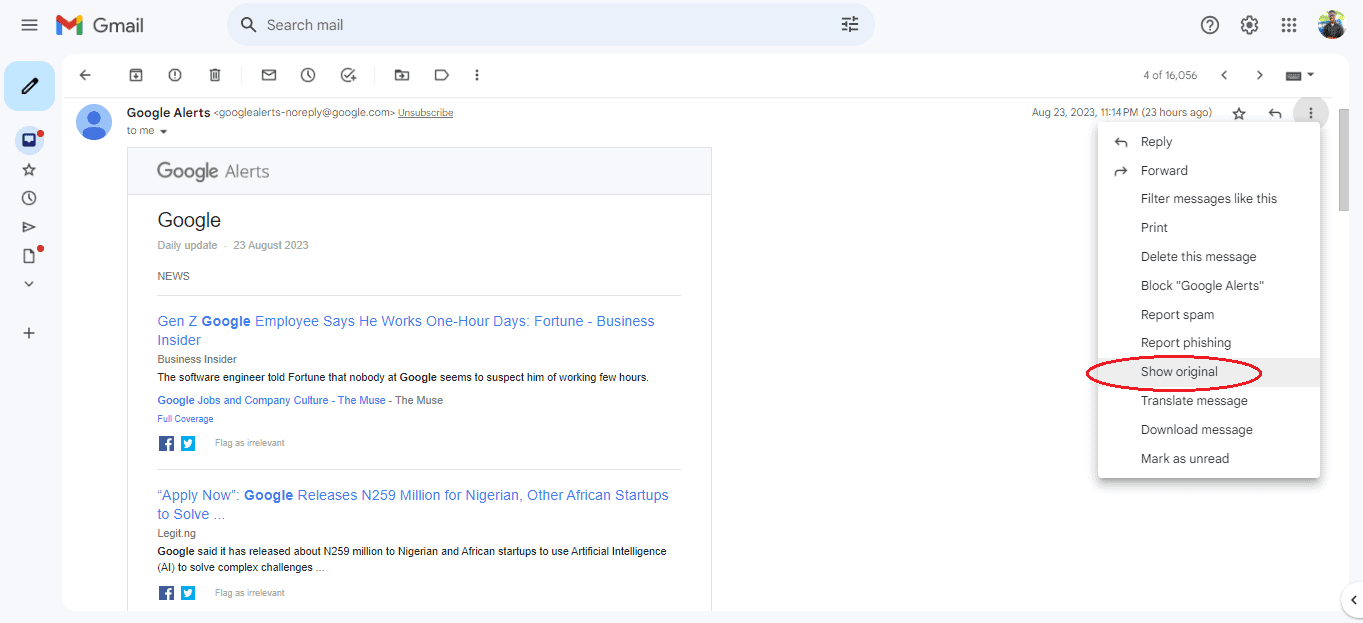Click first Full Coverage link

tap(185, 419)
